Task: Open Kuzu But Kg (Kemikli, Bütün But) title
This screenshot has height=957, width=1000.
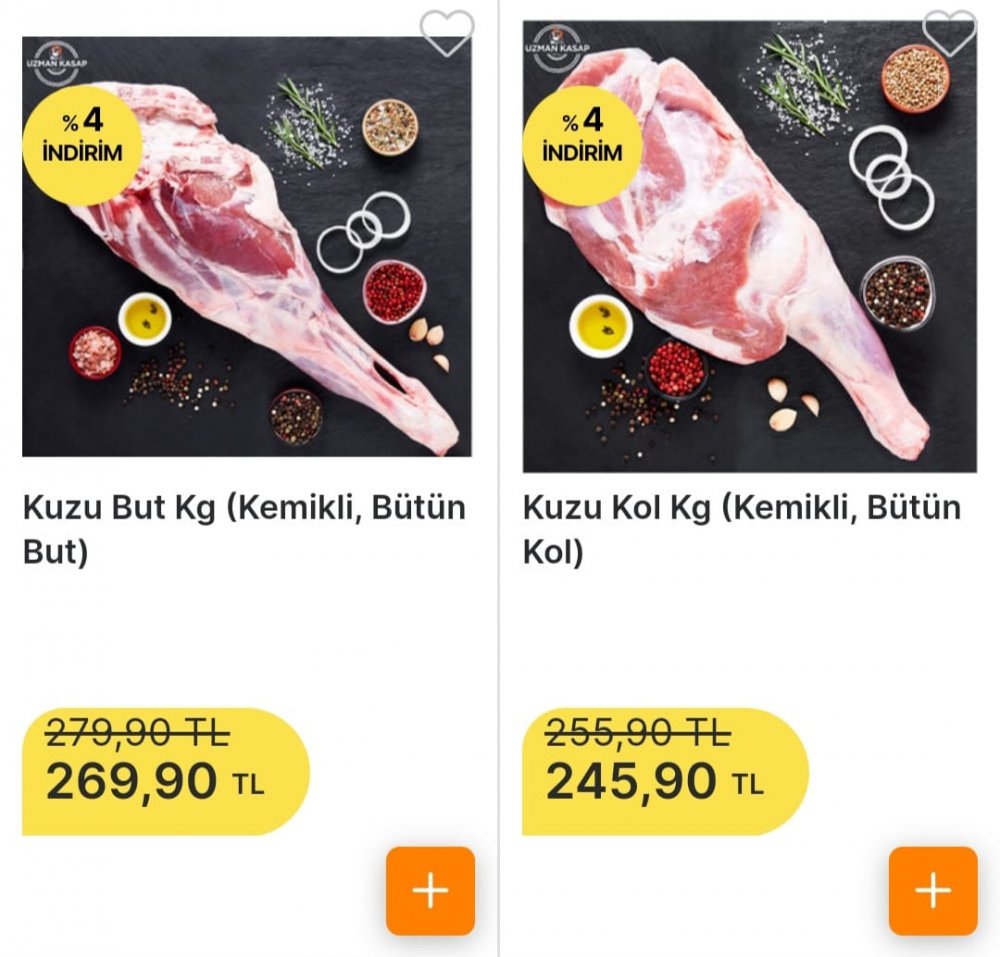Action: click(244, 529)
